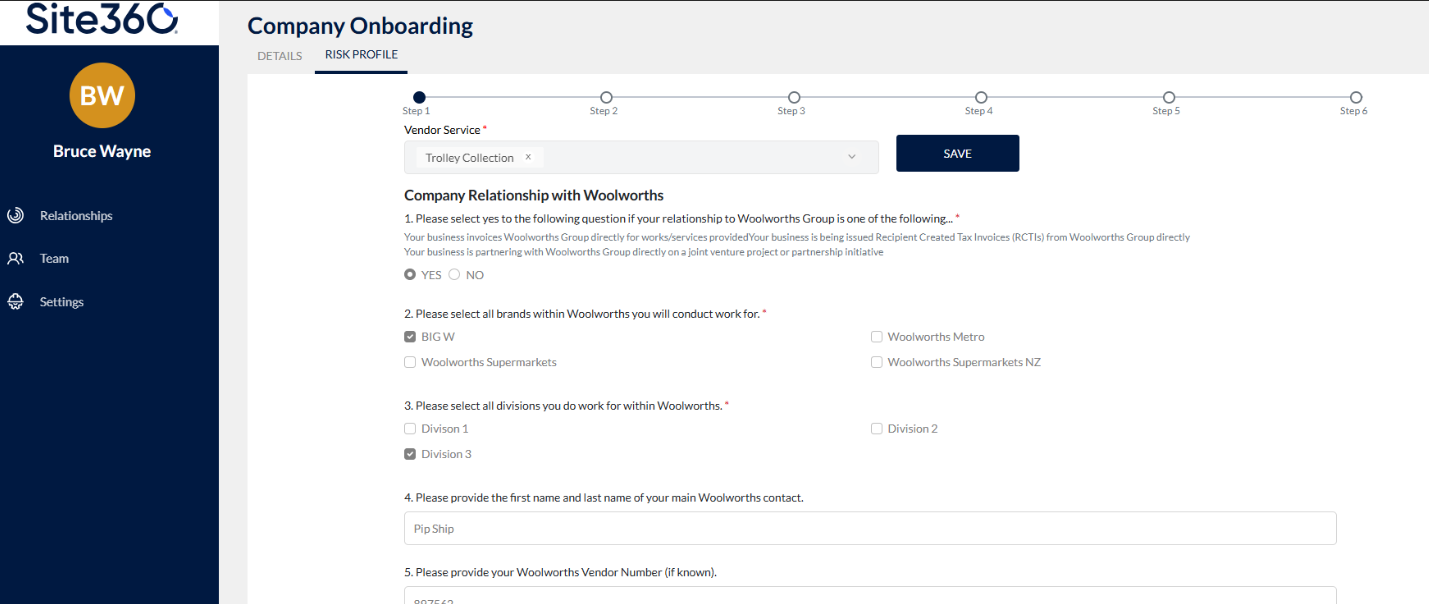Click the Woolworths Vendor Number field

870,595
